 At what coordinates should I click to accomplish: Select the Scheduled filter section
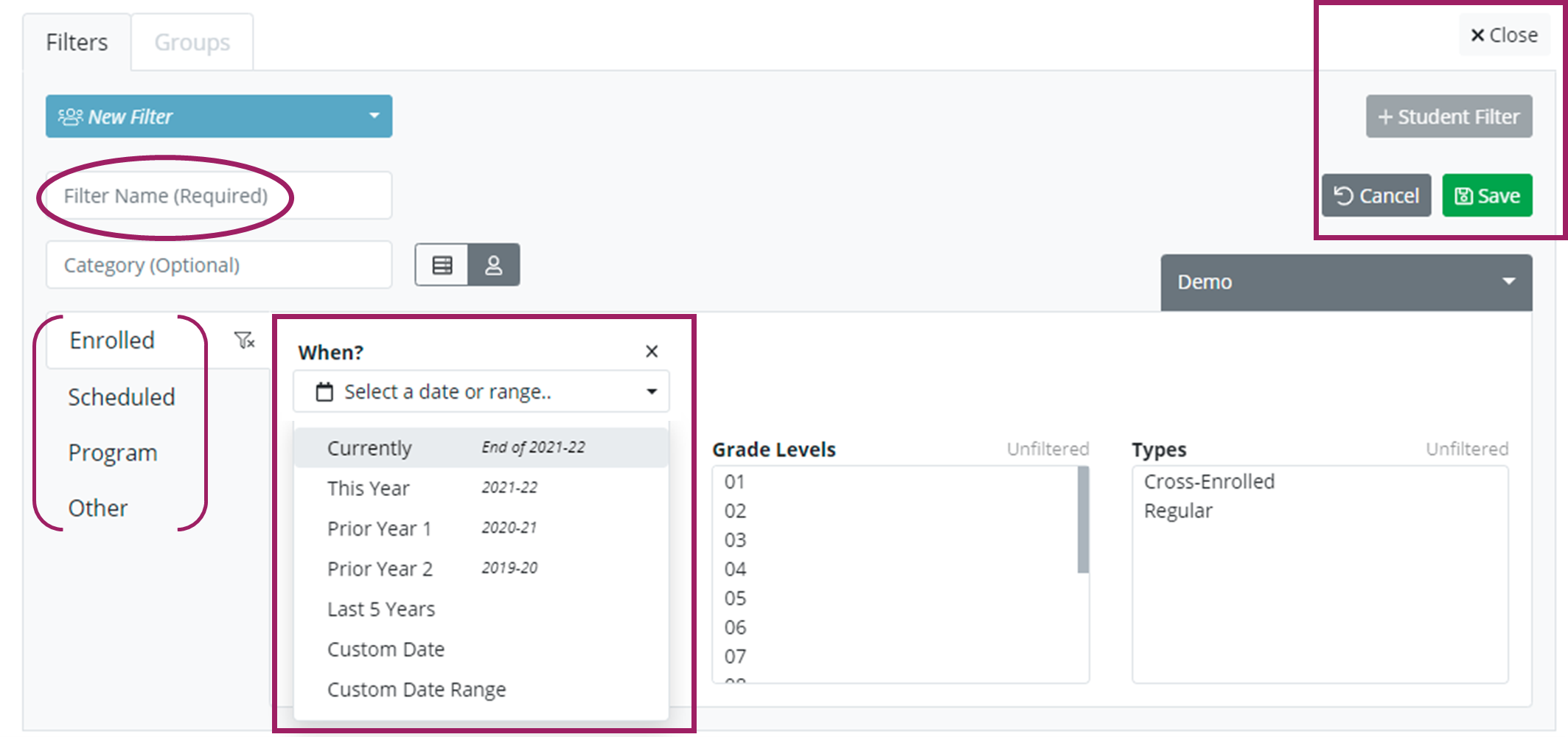pos(122,397)
